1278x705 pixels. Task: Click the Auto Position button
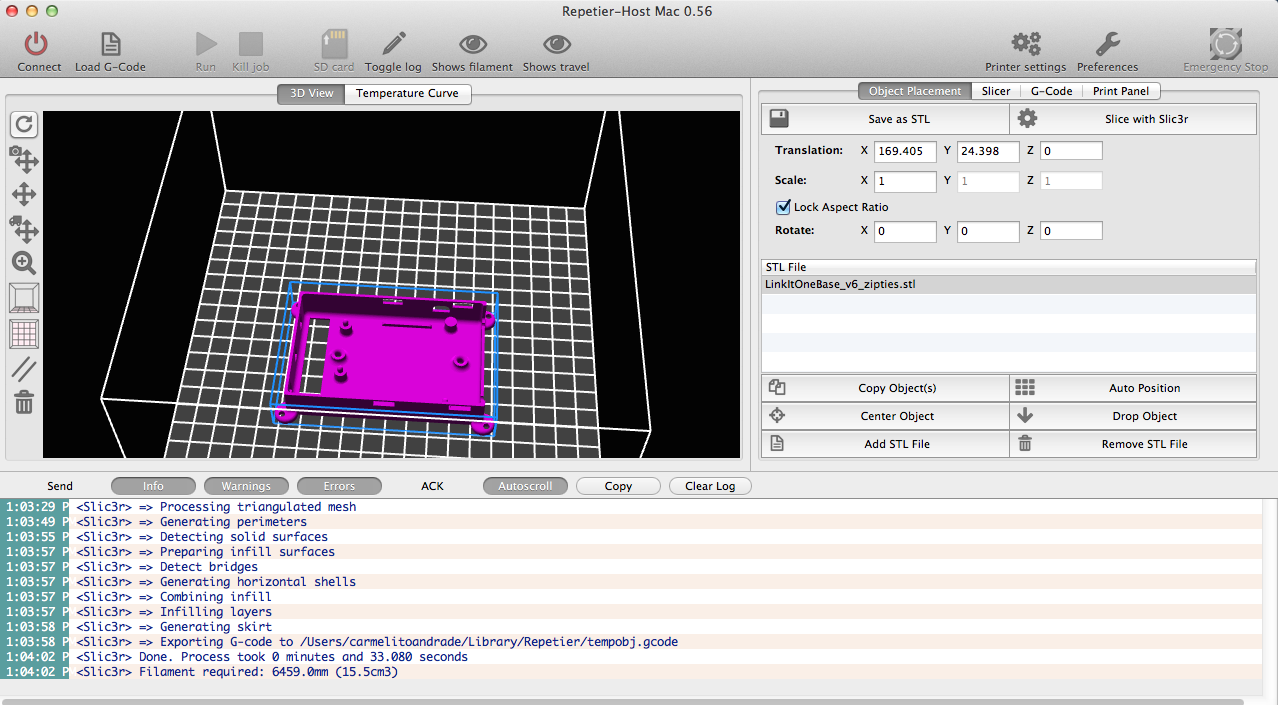point(1133,388)
